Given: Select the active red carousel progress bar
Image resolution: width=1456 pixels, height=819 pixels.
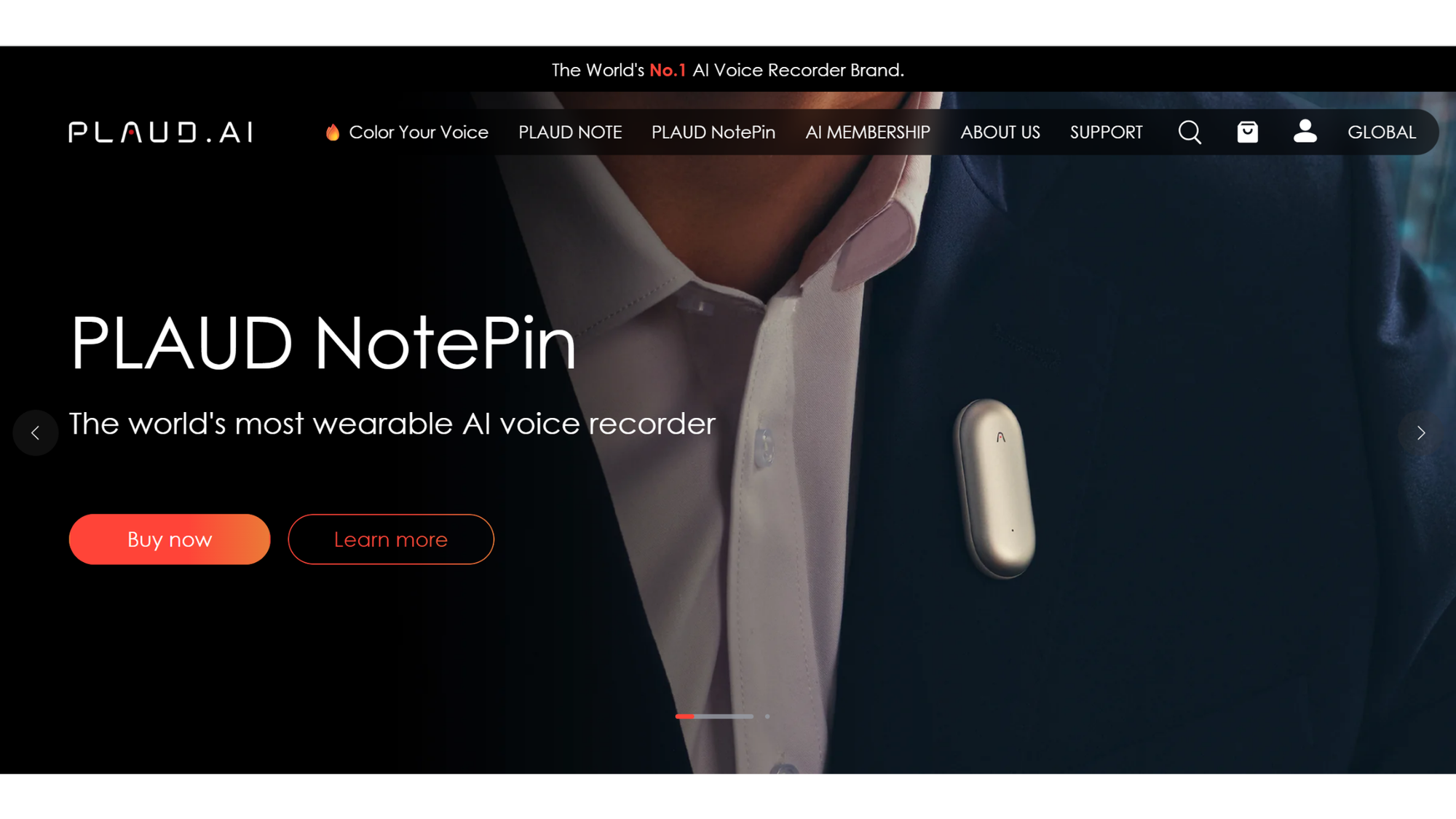Looking at the screenshot, I should click(x=714, y=716).
